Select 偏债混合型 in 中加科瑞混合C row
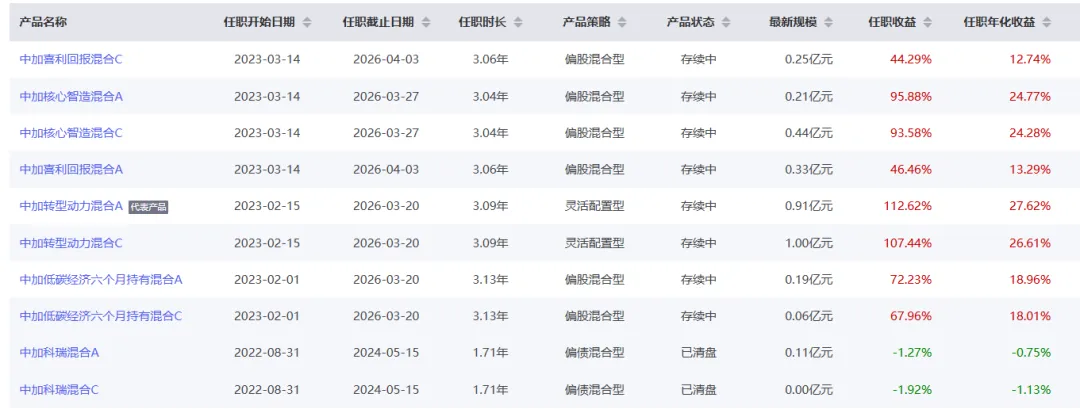1080x409 pixels. click(594, 389)
